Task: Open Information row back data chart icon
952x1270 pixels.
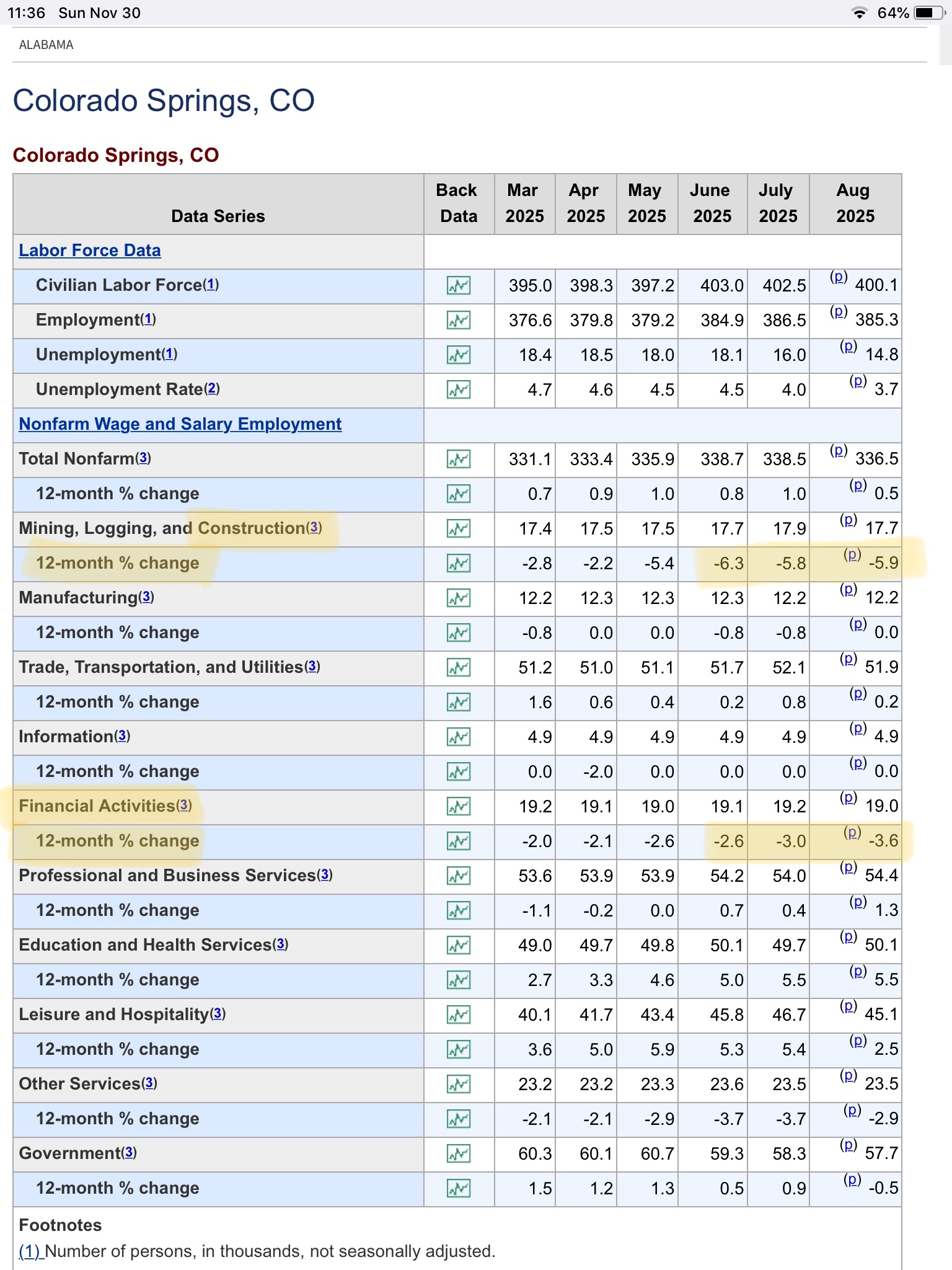Action: (x=458, y=737)
